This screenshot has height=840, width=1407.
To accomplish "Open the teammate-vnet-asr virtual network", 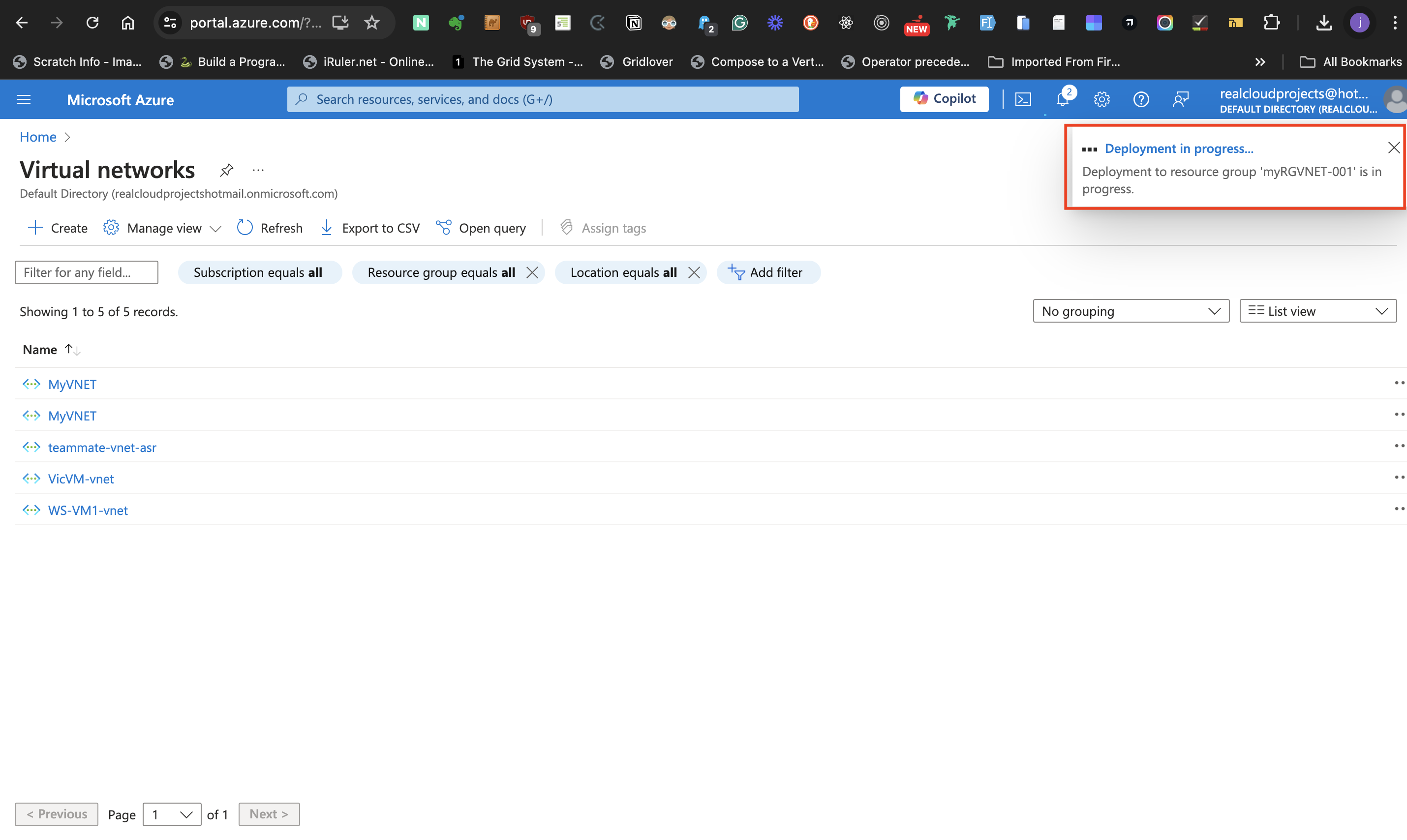I will 102,447.
